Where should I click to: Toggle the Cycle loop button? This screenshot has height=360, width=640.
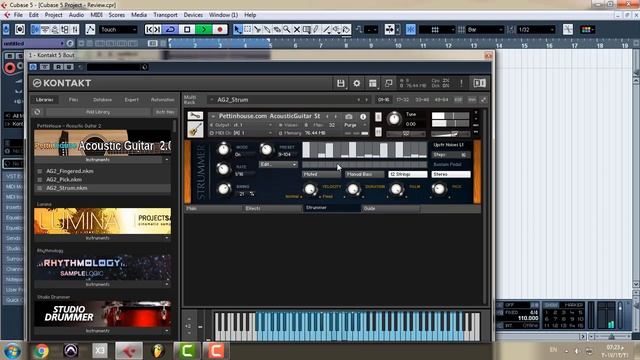pos(170,29)
